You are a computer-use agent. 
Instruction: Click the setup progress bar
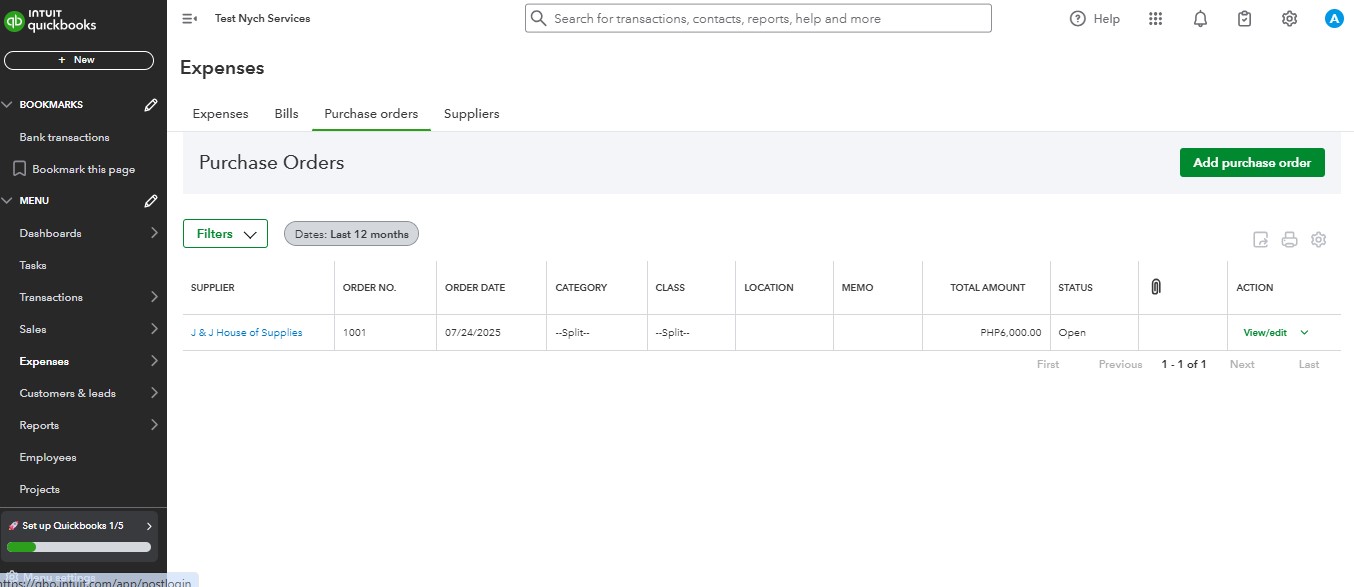tap(79, 547)
